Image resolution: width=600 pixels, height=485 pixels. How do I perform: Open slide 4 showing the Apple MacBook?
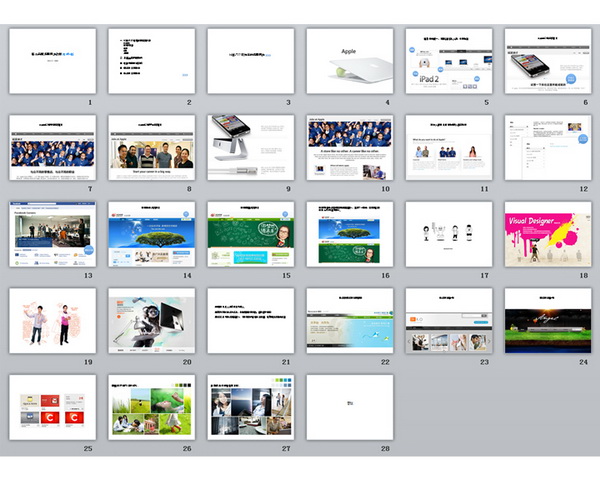point(349,60)
